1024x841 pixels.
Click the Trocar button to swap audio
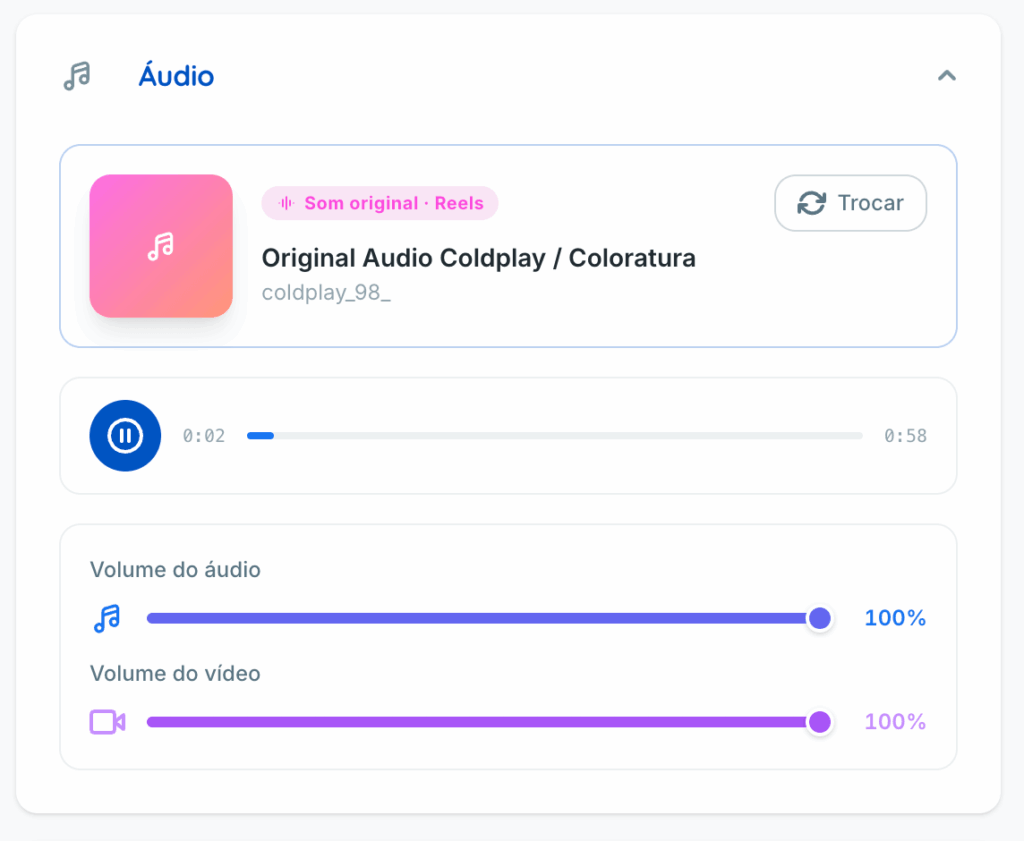point(850,203)
